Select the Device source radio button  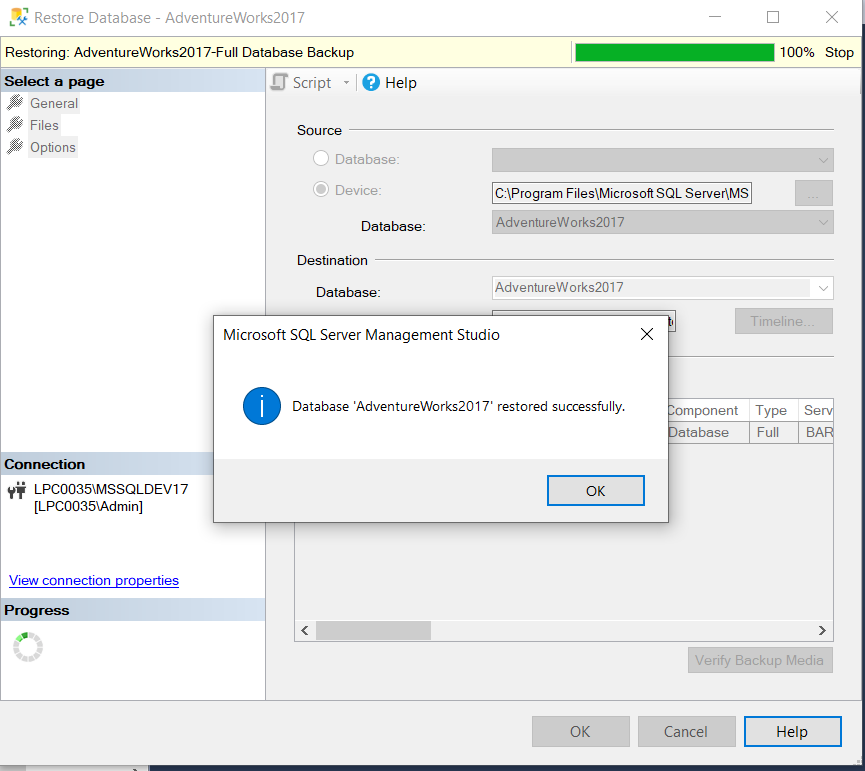pos(321,189)
